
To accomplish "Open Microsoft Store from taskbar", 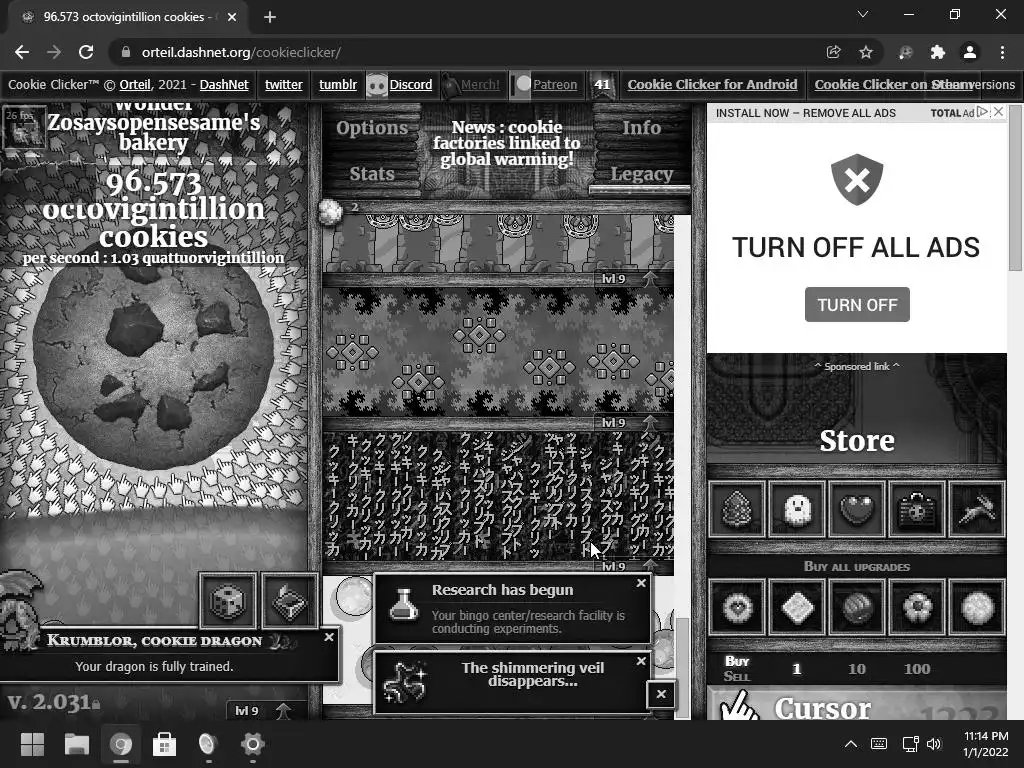I will point(164,744).
